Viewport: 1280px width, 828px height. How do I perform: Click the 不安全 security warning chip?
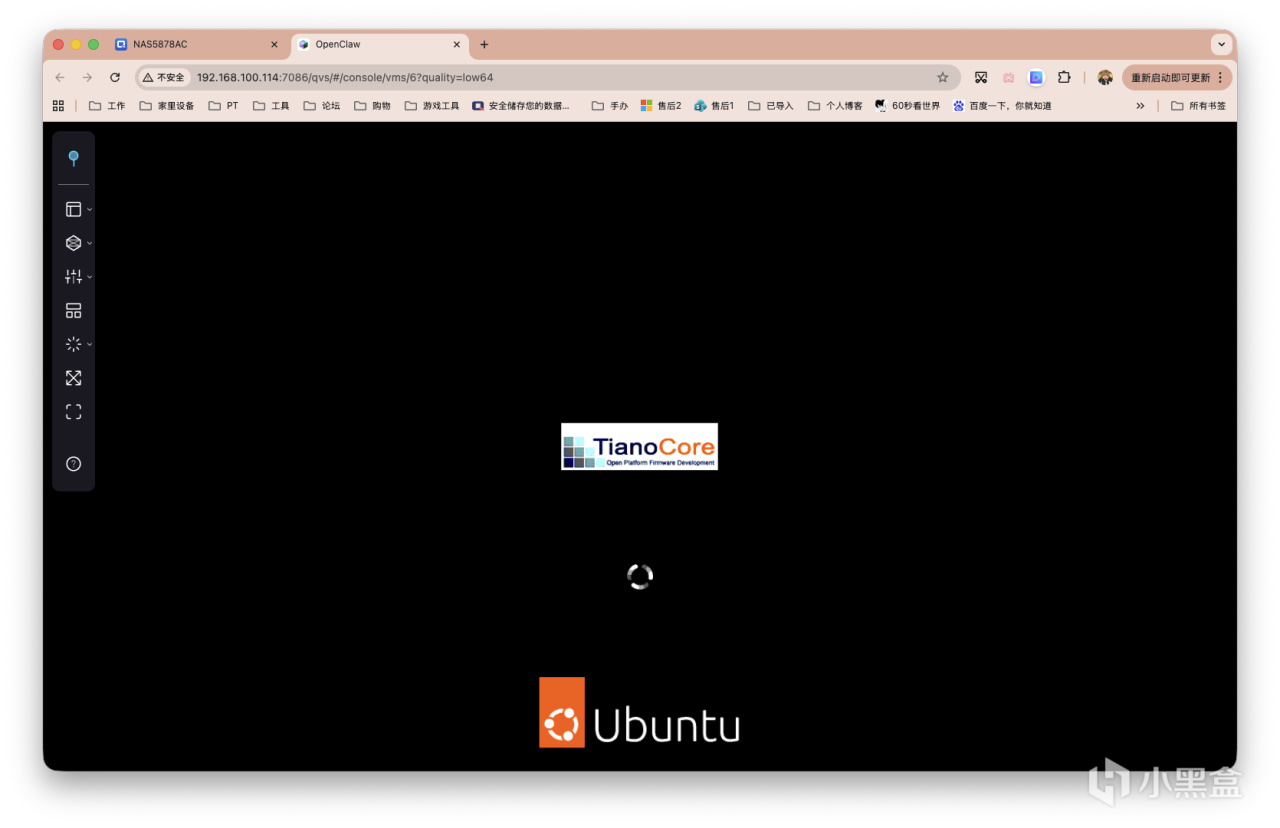click(163, 77)
